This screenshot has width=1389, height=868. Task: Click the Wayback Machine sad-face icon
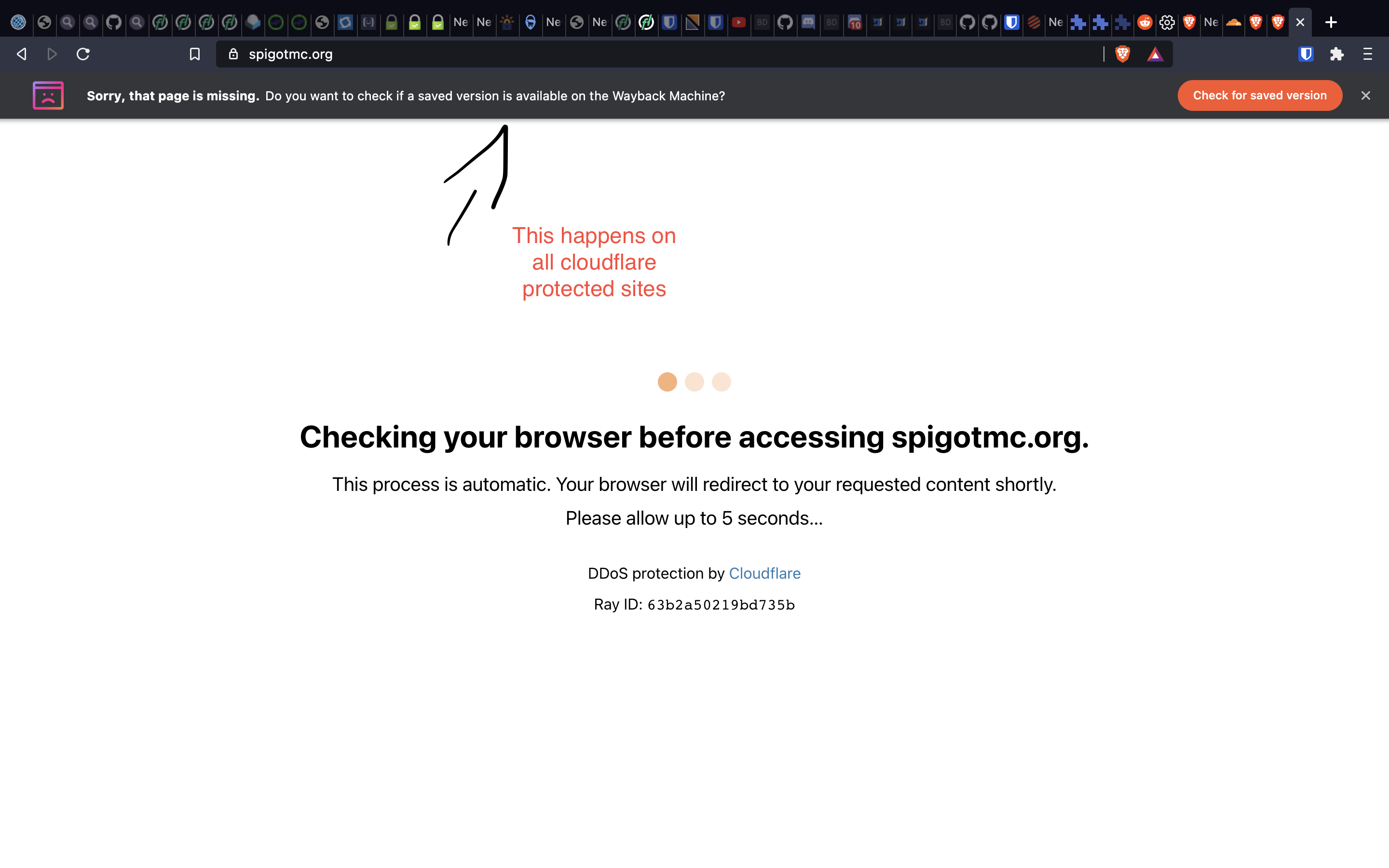click(x=48, y=95)
